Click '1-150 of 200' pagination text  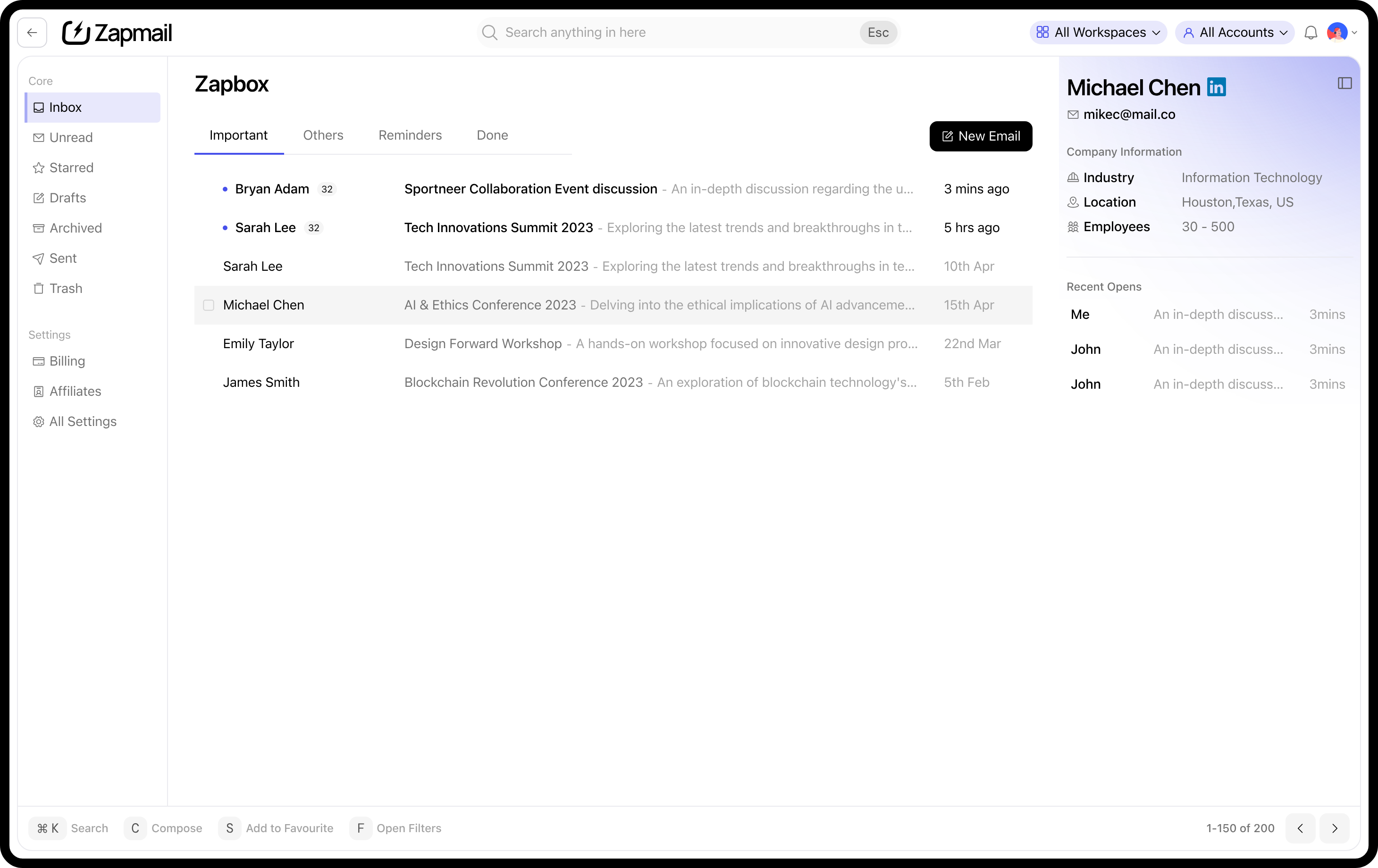click(x=1240, y=828)
